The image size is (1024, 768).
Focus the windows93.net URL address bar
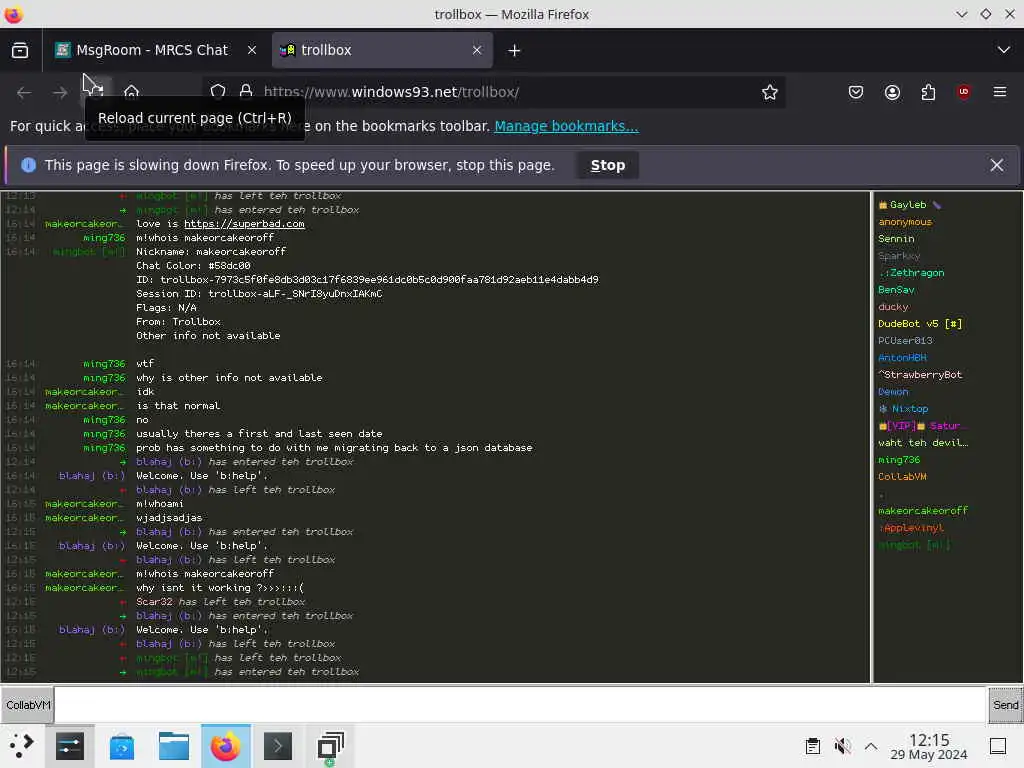tap(496, 92)
